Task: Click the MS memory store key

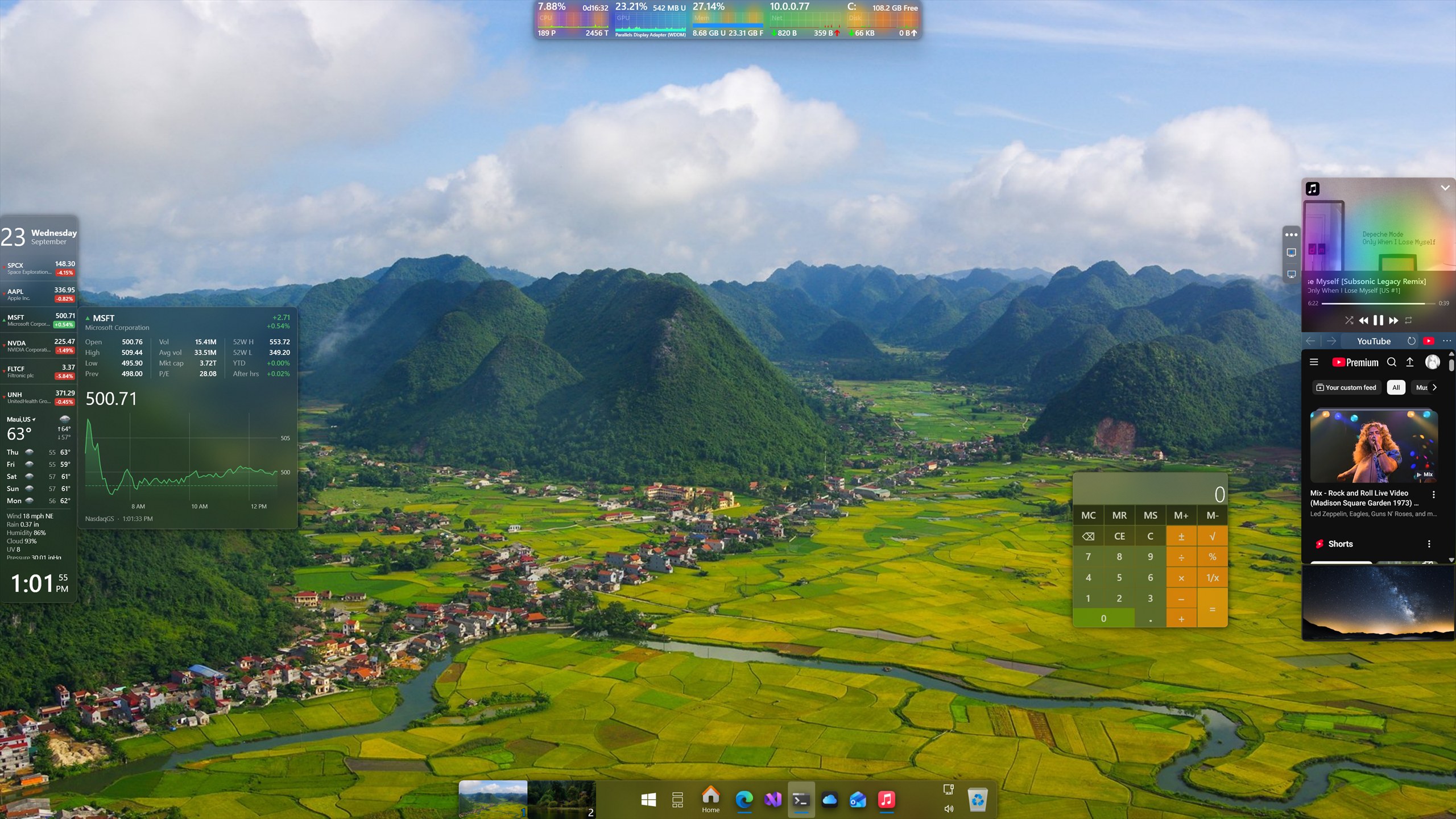Action: pos(1151,515)
